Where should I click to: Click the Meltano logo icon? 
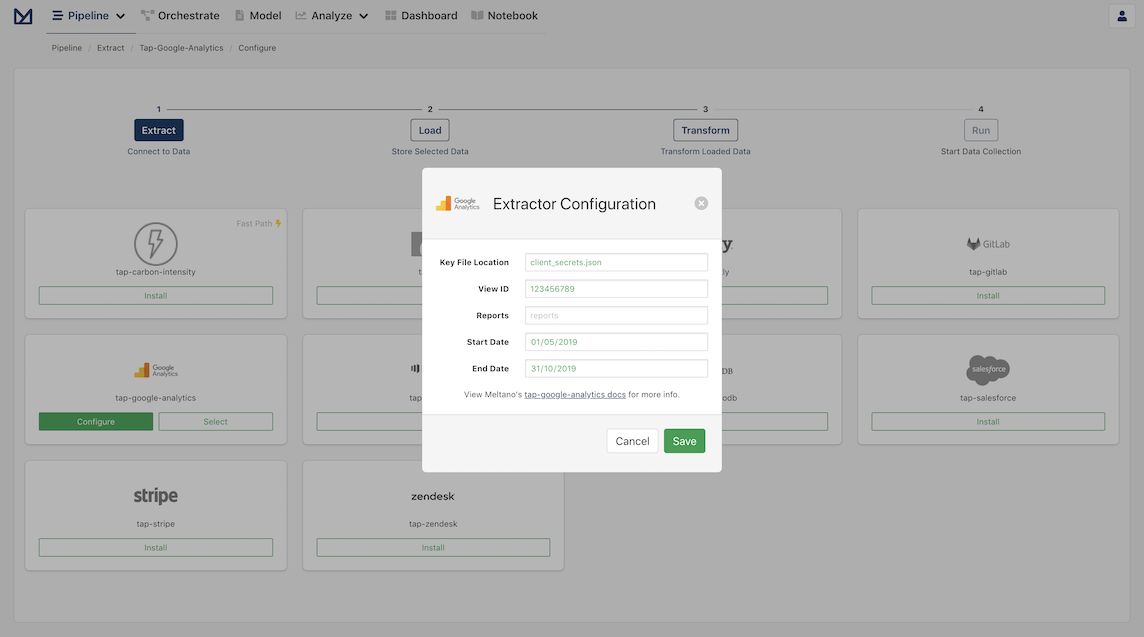pyautogui.click(x=23, y=16)
